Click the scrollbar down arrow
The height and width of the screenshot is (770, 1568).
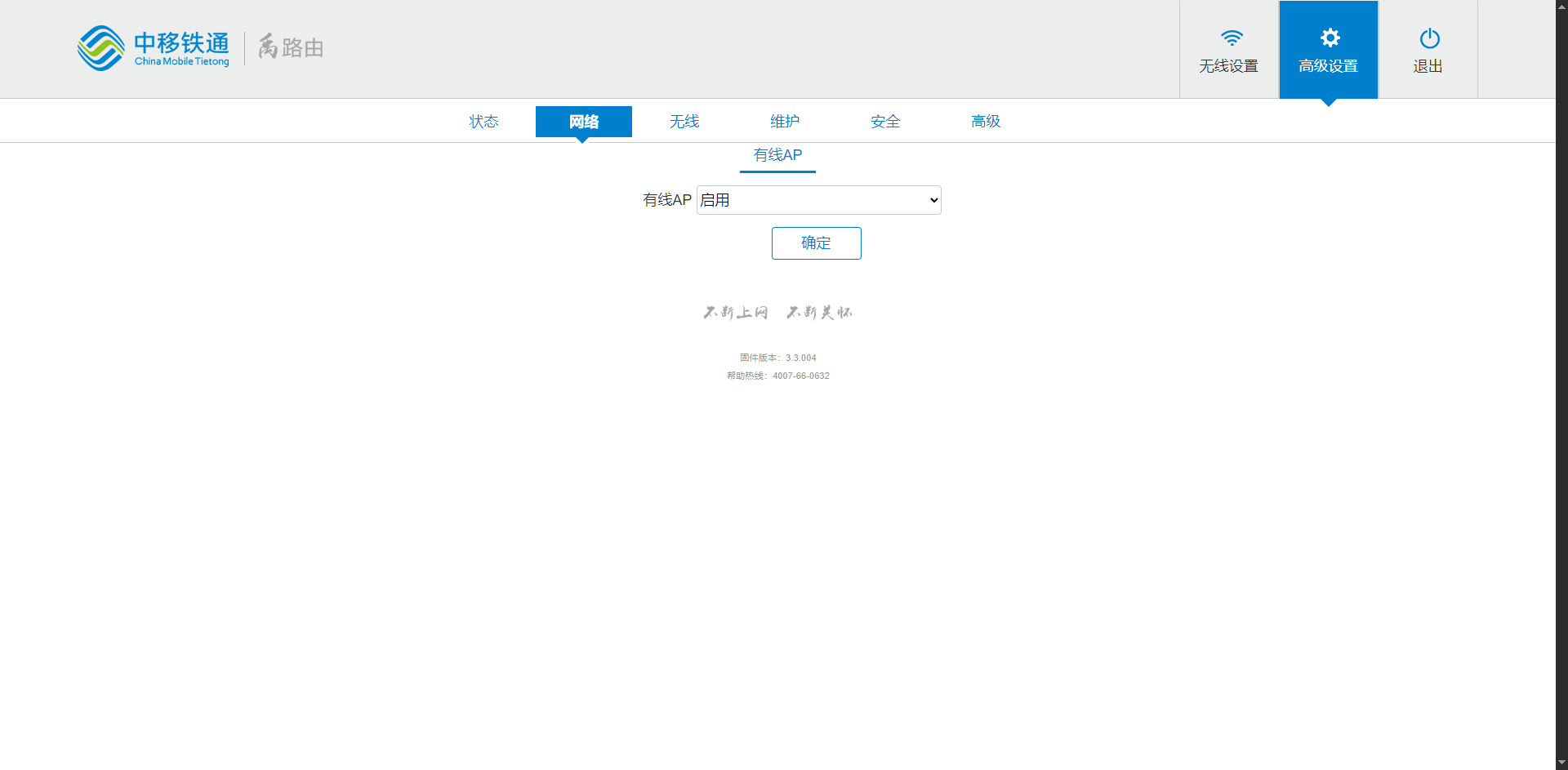[x=1561, y=763]
